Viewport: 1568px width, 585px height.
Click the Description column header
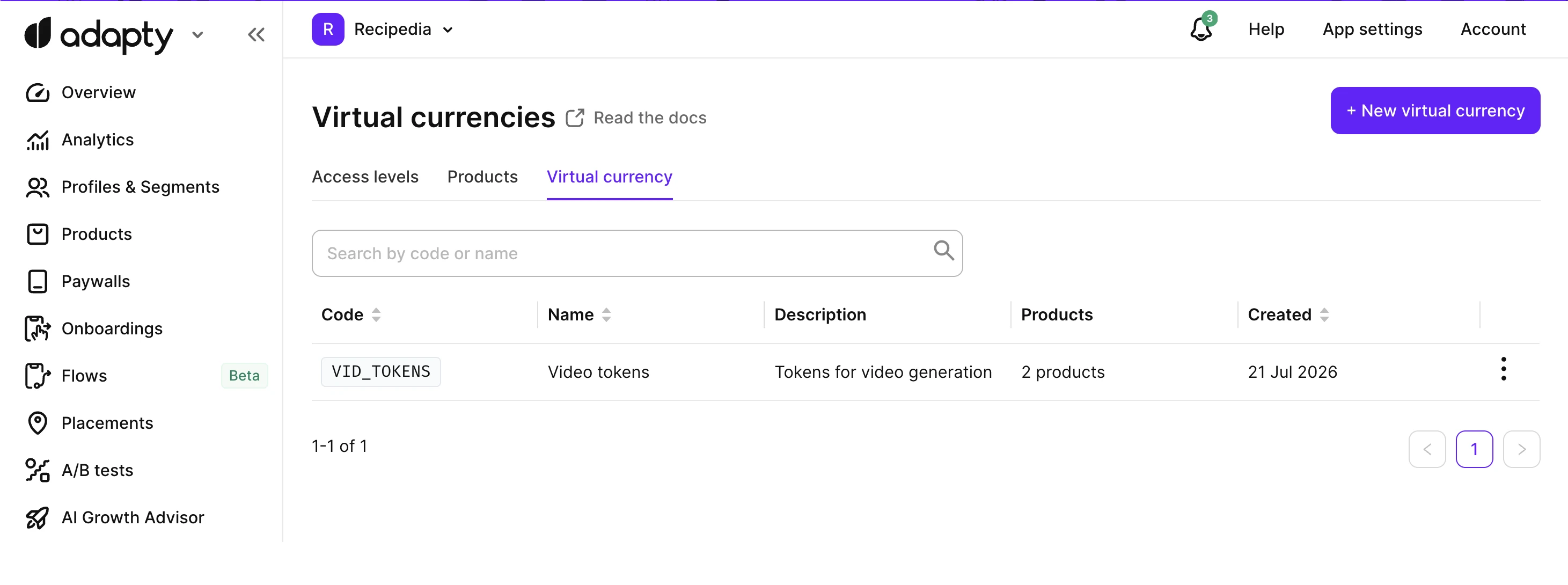click(x=820, y=315)
